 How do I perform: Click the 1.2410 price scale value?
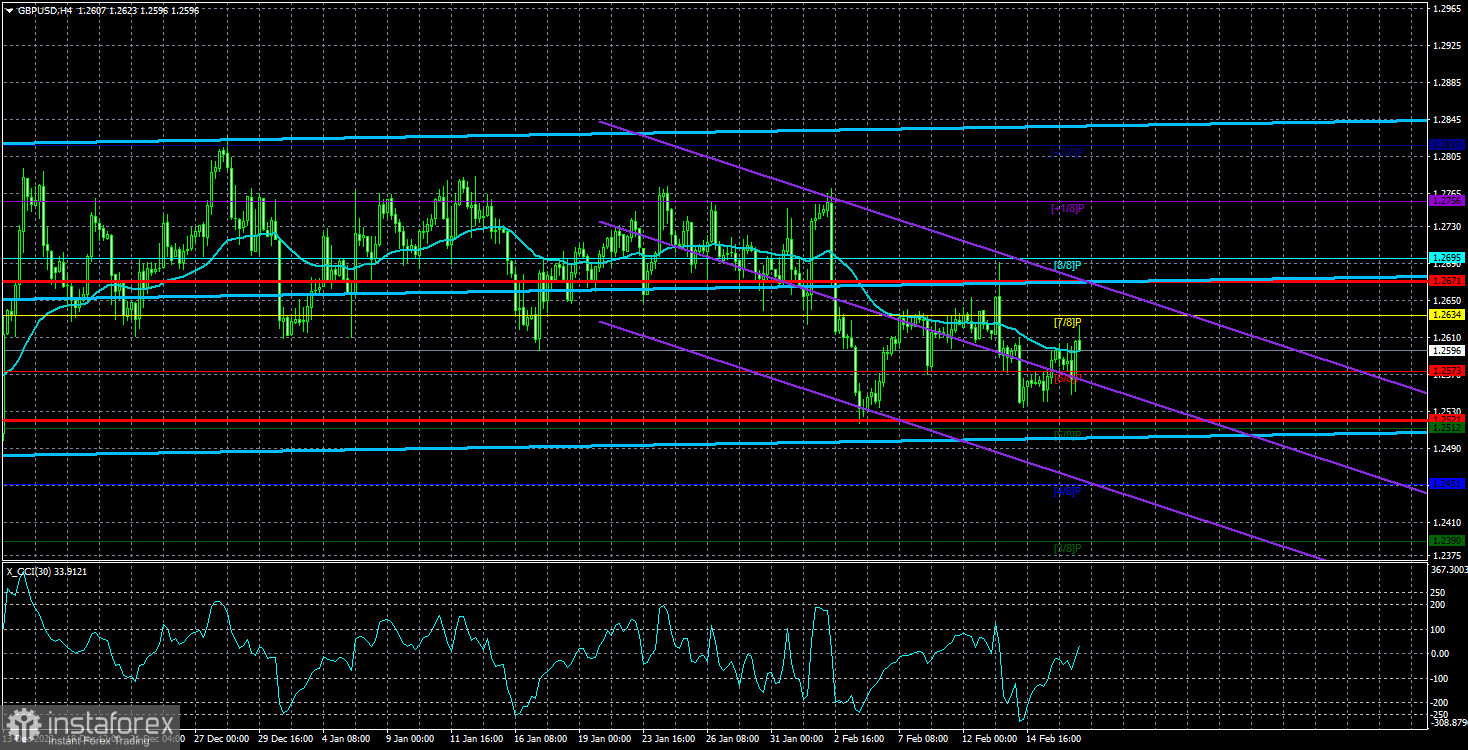click(x=1445, y=523)
